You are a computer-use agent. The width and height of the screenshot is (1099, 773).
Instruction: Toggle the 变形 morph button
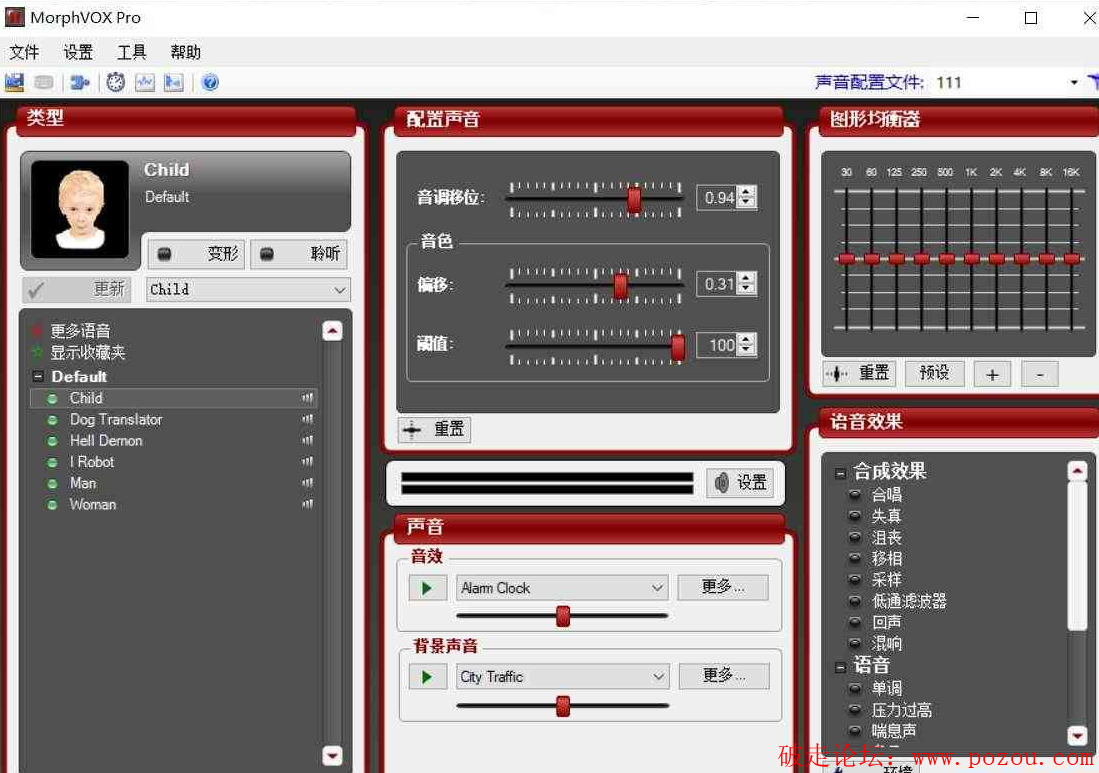click(196, 253)
